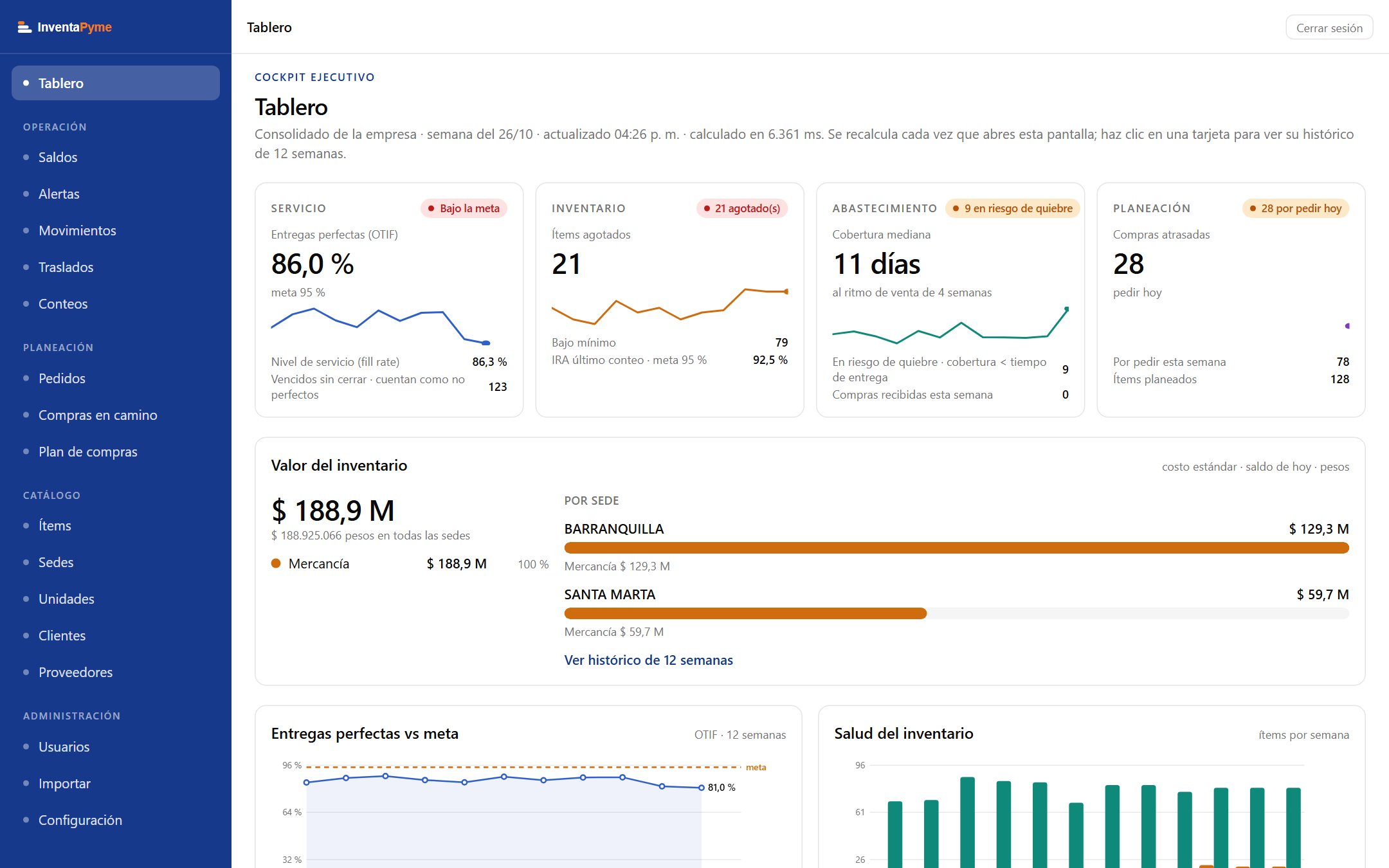1389x868 pixels.
Task: Open Clientes in the sidebar
Action: point(116,635)
